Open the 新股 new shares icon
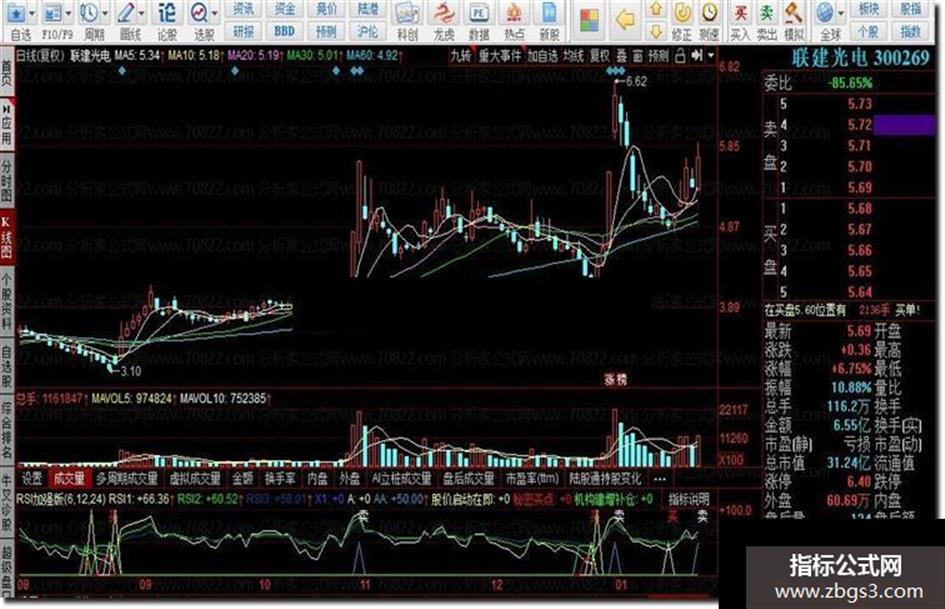 (549, 14)
